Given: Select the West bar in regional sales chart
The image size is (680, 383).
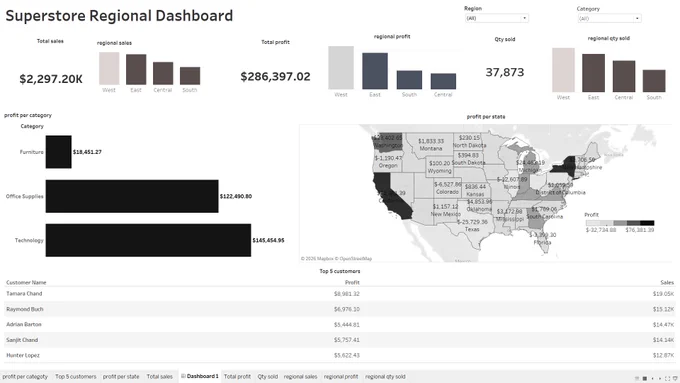Looking at the screenshot, I should click(109, 69).
